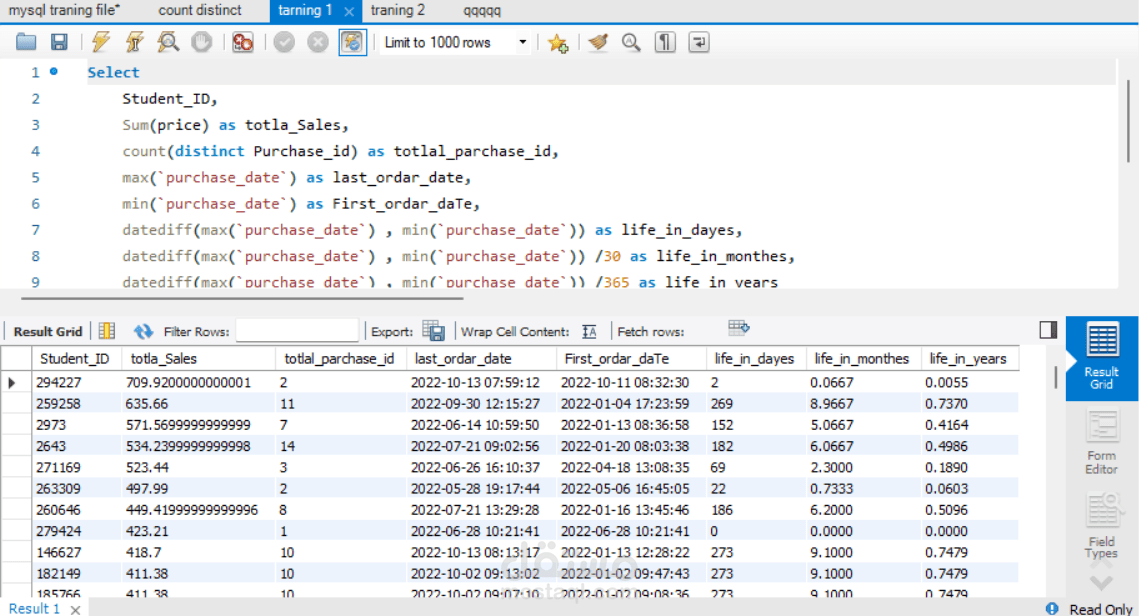Switch to mysql traning file tab
Screen dimensions: 1139x616
(x=65, y=10)
